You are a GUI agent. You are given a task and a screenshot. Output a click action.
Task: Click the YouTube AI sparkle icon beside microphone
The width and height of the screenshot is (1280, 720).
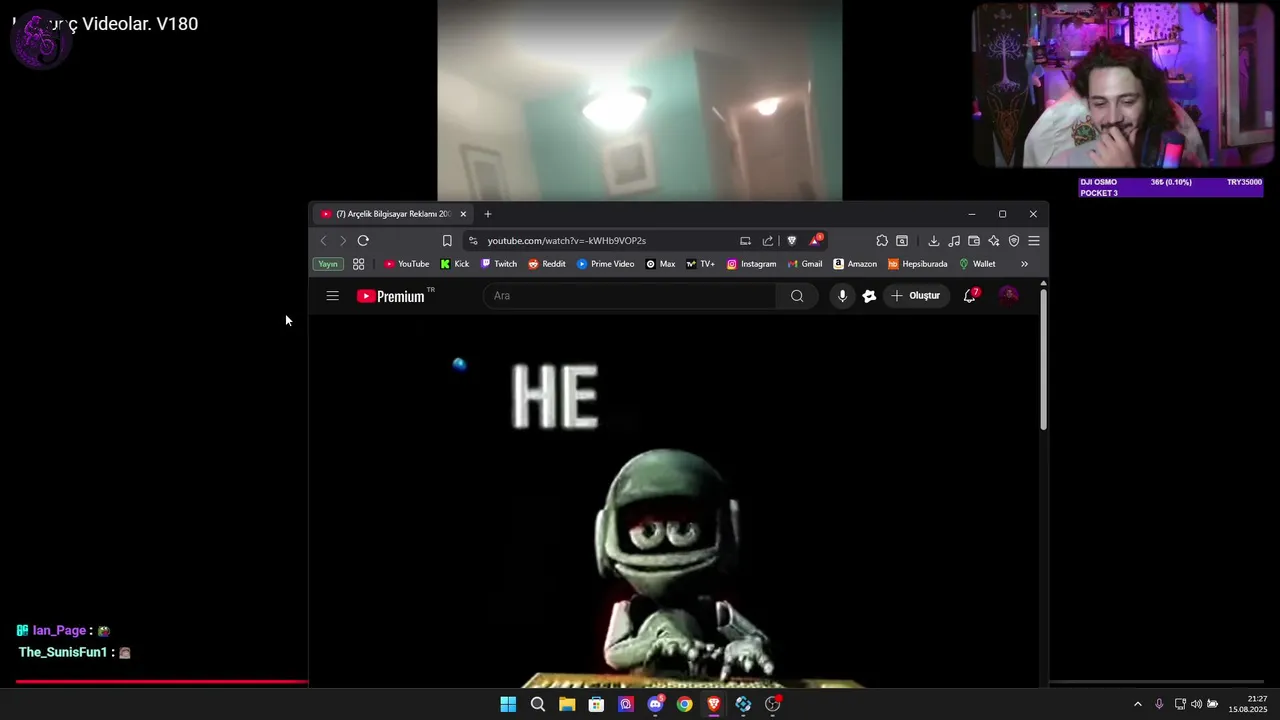(x=869, y=296)
